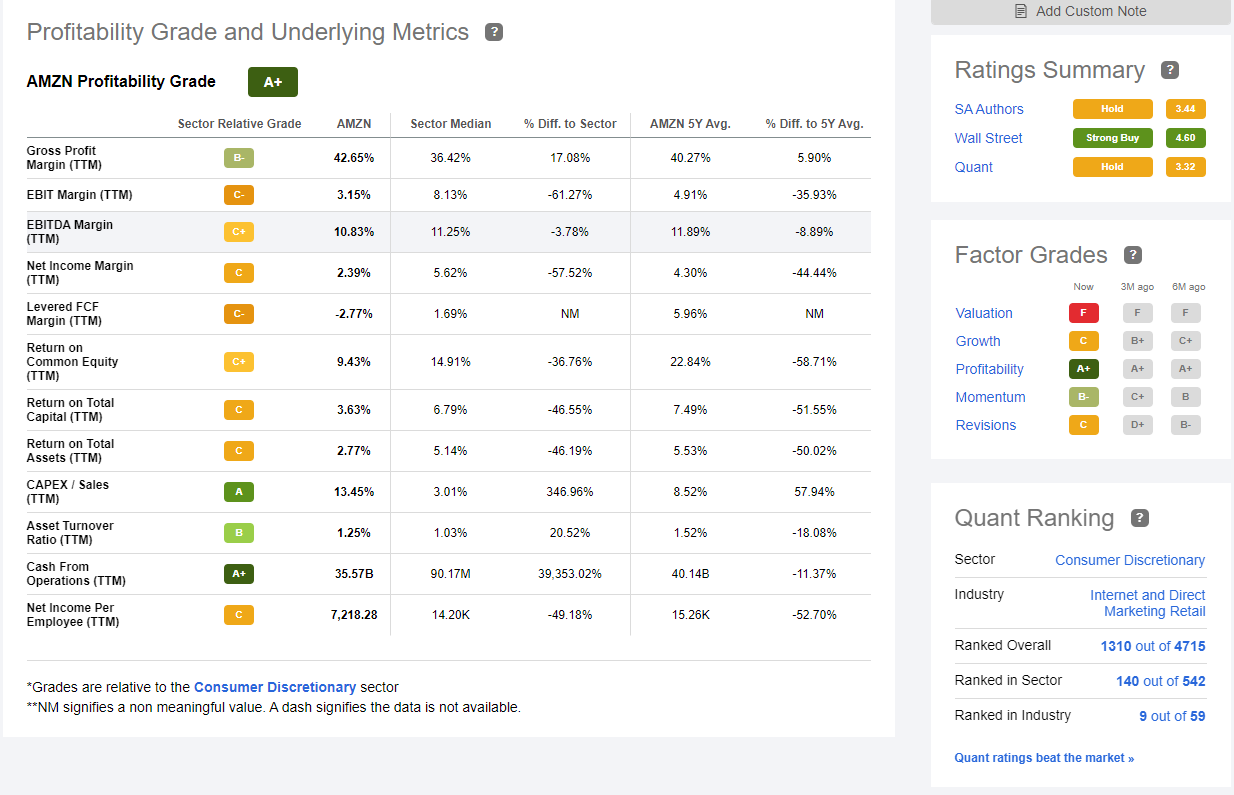
Task: Open the 140 out of 542 sector ranking
Action: [1161, 681]
